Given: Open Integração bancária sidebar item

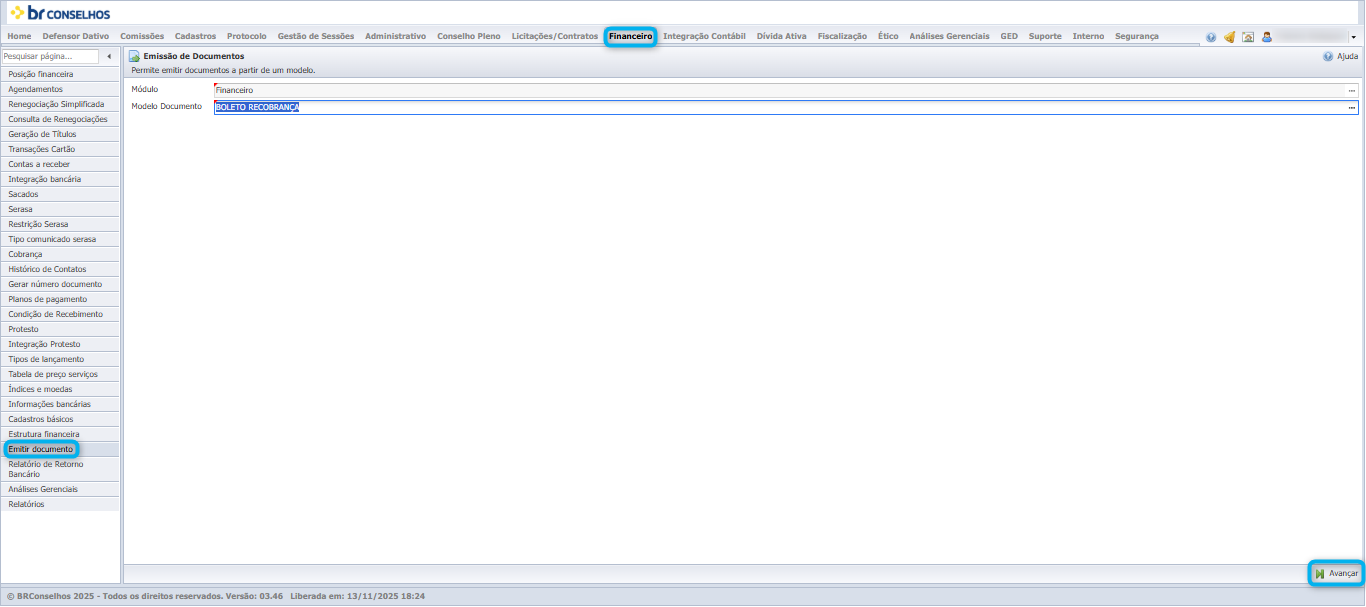Looking at the screenshot, I should coord(45,179).
